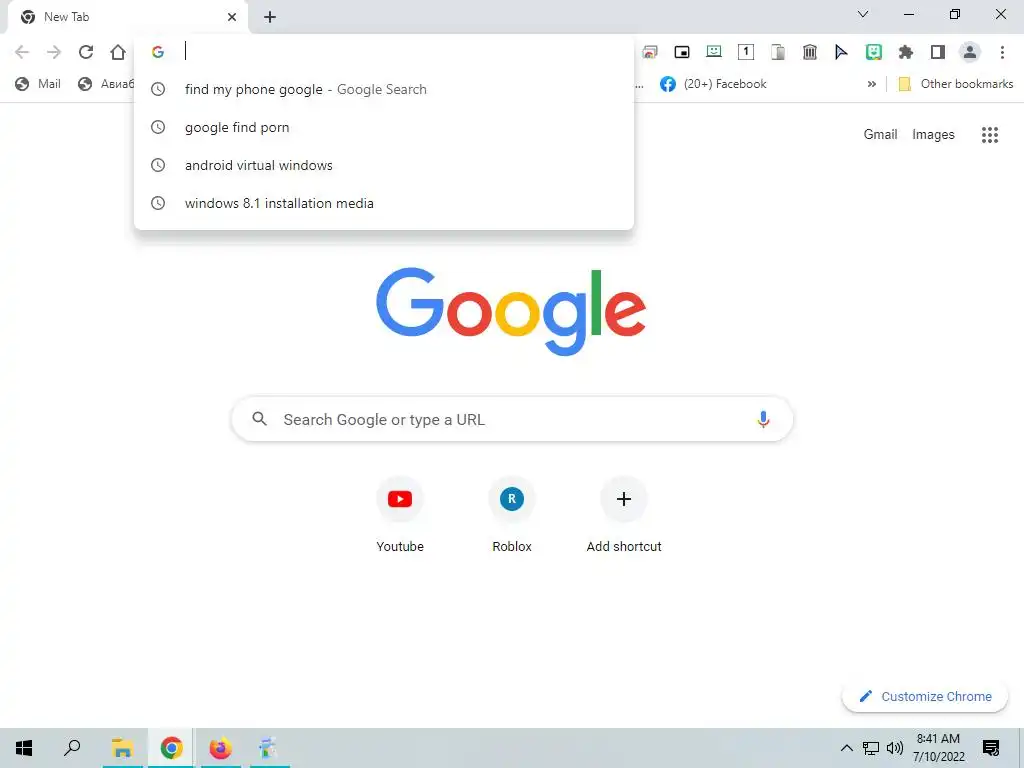This screenshot has width=1024, height=768.
Task: Open the profile avatar menu
Action: (970, 52)
